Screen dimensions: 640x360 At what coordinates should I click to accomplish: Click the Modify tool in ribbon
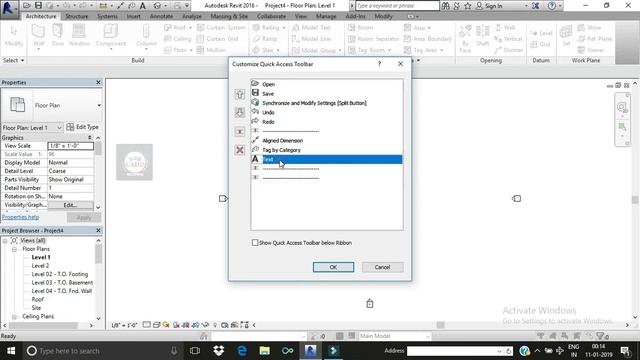[x=14, y=36]
